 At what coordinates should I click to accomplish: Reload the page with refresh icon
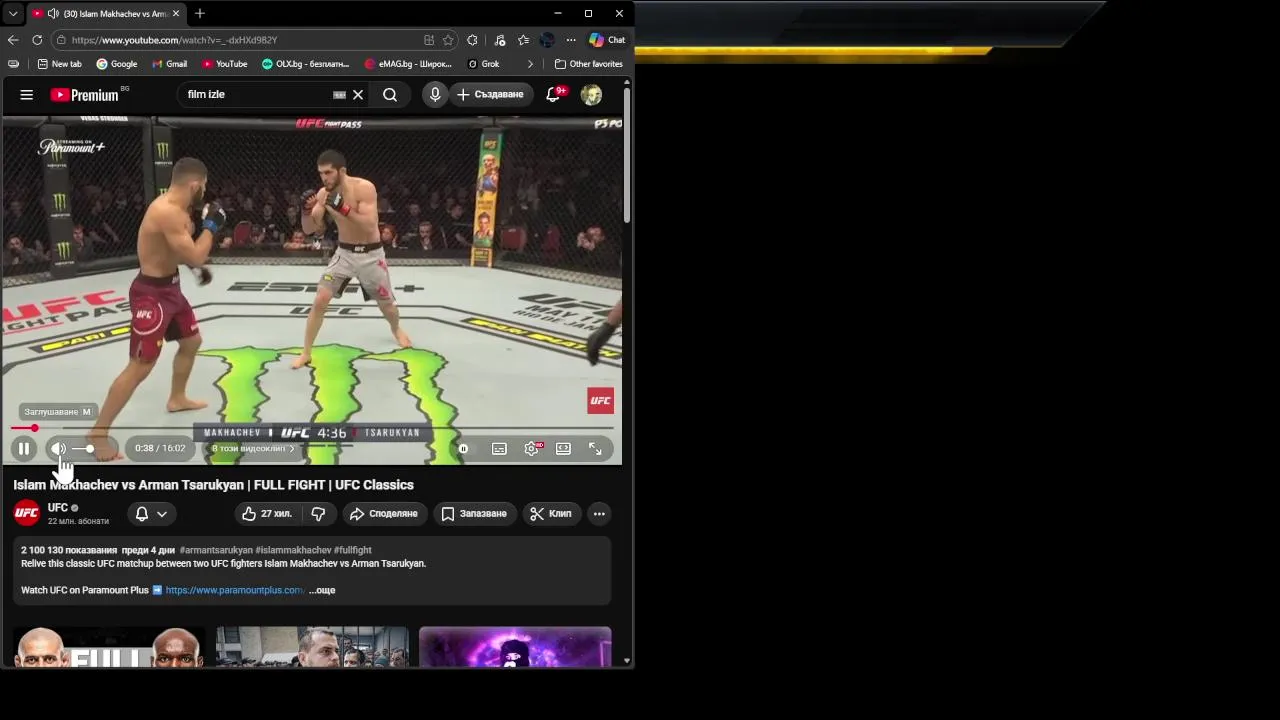point(37,40)
